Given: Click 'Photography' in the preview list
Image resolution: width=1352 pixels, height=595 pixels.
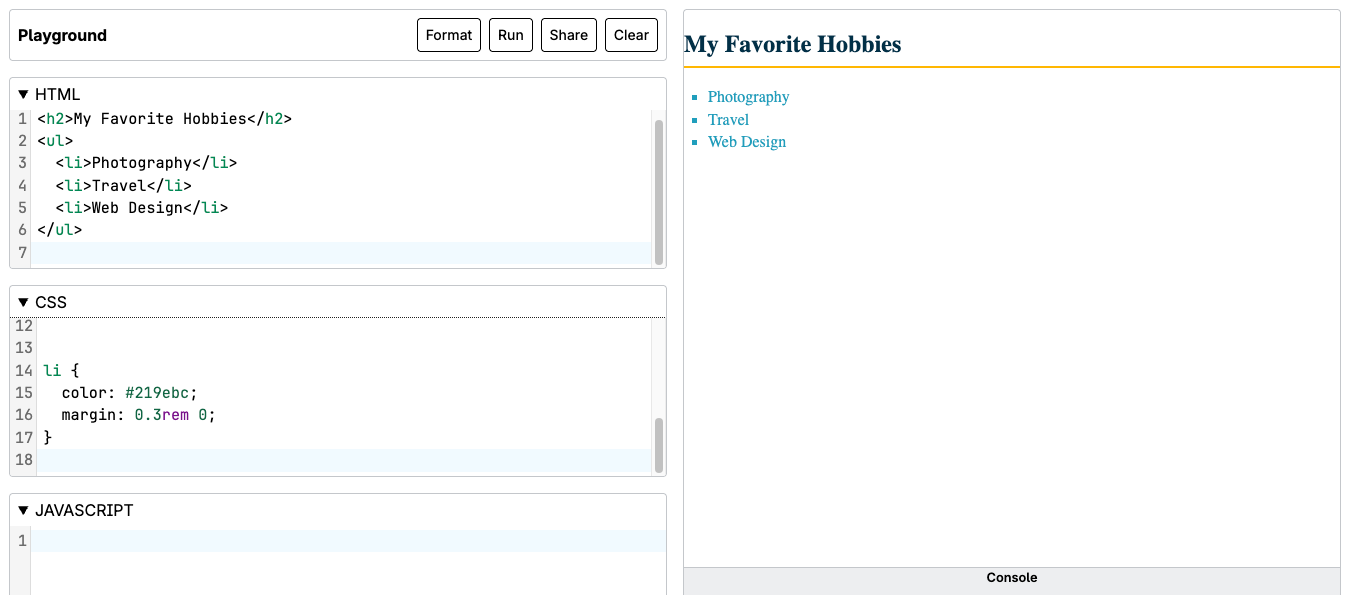Looking at the screenshot, I should point(748,97).
